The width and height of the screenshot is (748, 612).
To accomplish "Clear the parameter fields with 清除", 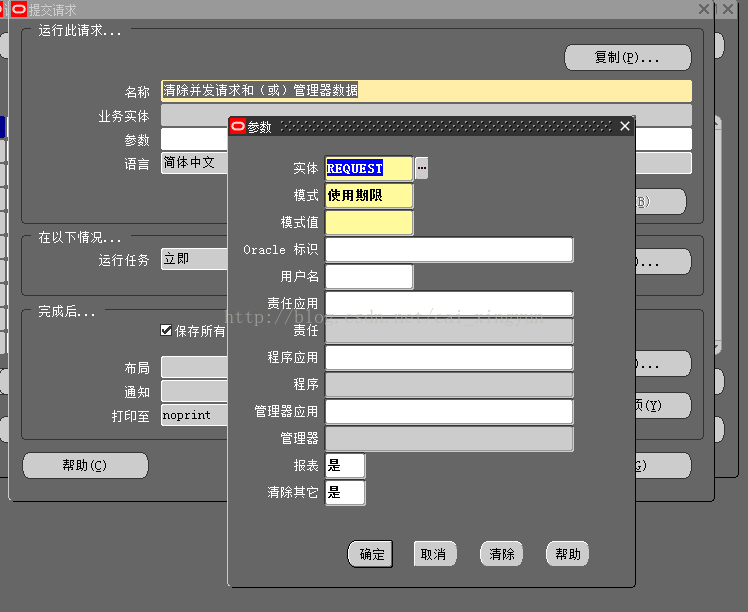I will (x=501, y=554).
